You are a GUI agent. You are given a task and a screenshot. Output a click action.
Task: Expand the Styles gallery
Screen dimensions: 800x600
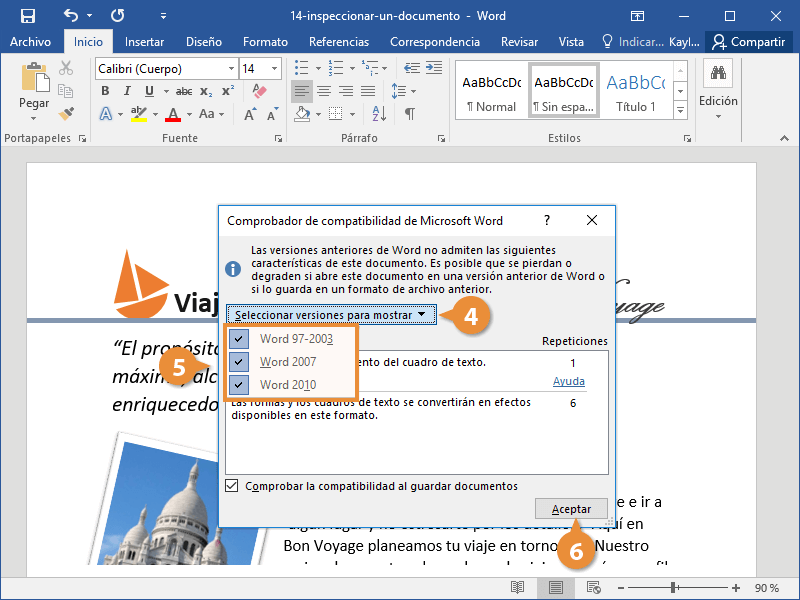681,110
